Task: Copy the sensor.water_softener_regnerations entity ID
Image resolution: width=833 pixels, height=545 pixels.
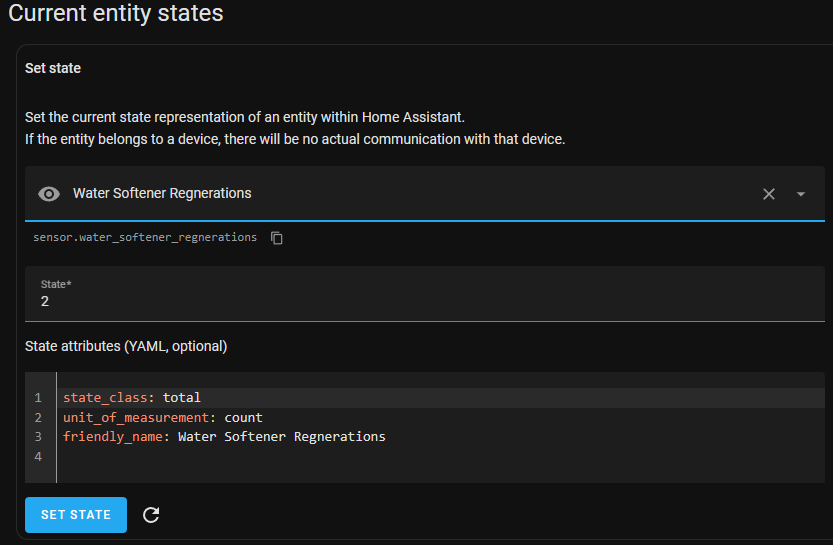Action: (277, 238)
